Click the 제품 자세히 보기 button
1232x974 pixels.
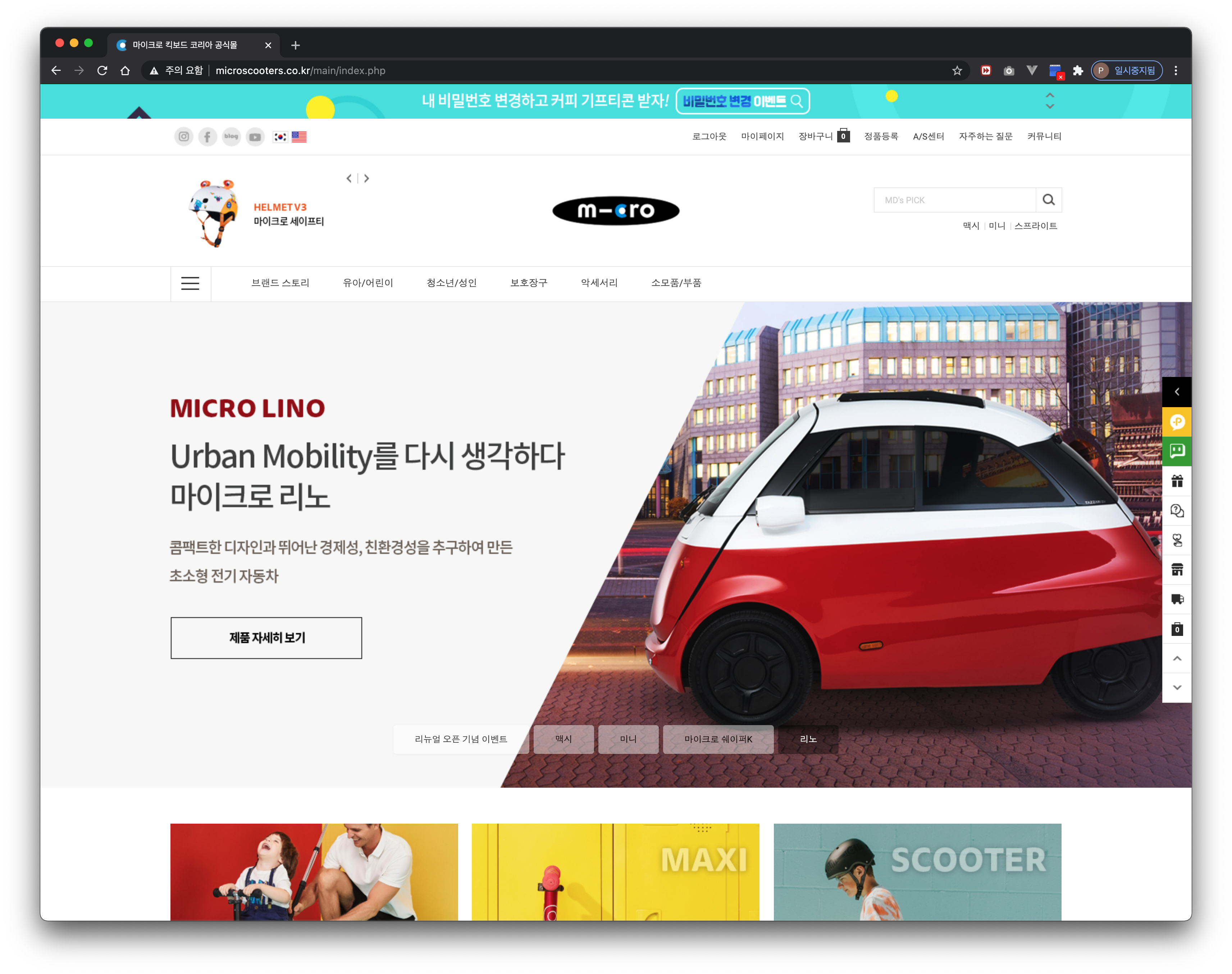coord(266,638)
